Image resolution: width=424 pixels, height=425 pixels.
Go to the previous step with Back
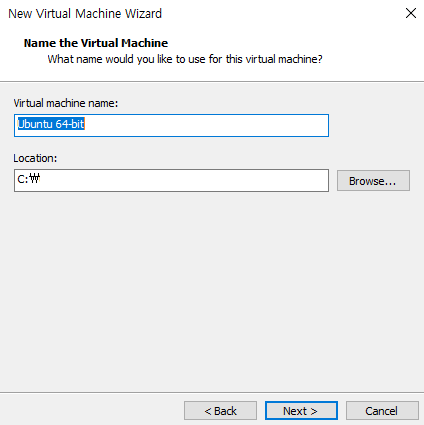220,411
